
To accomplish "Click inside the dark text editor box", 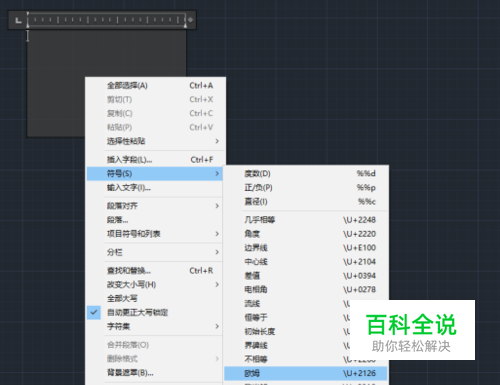I will (106, 53).
